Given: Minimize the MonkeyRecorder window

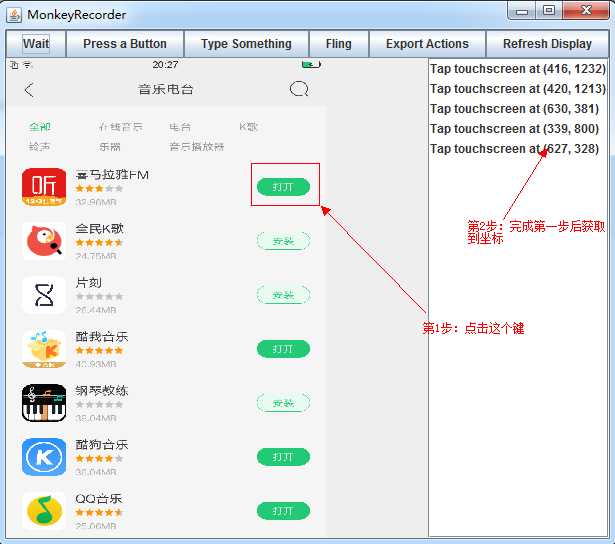Looking at the screenshot, I should tap(522, 10).
